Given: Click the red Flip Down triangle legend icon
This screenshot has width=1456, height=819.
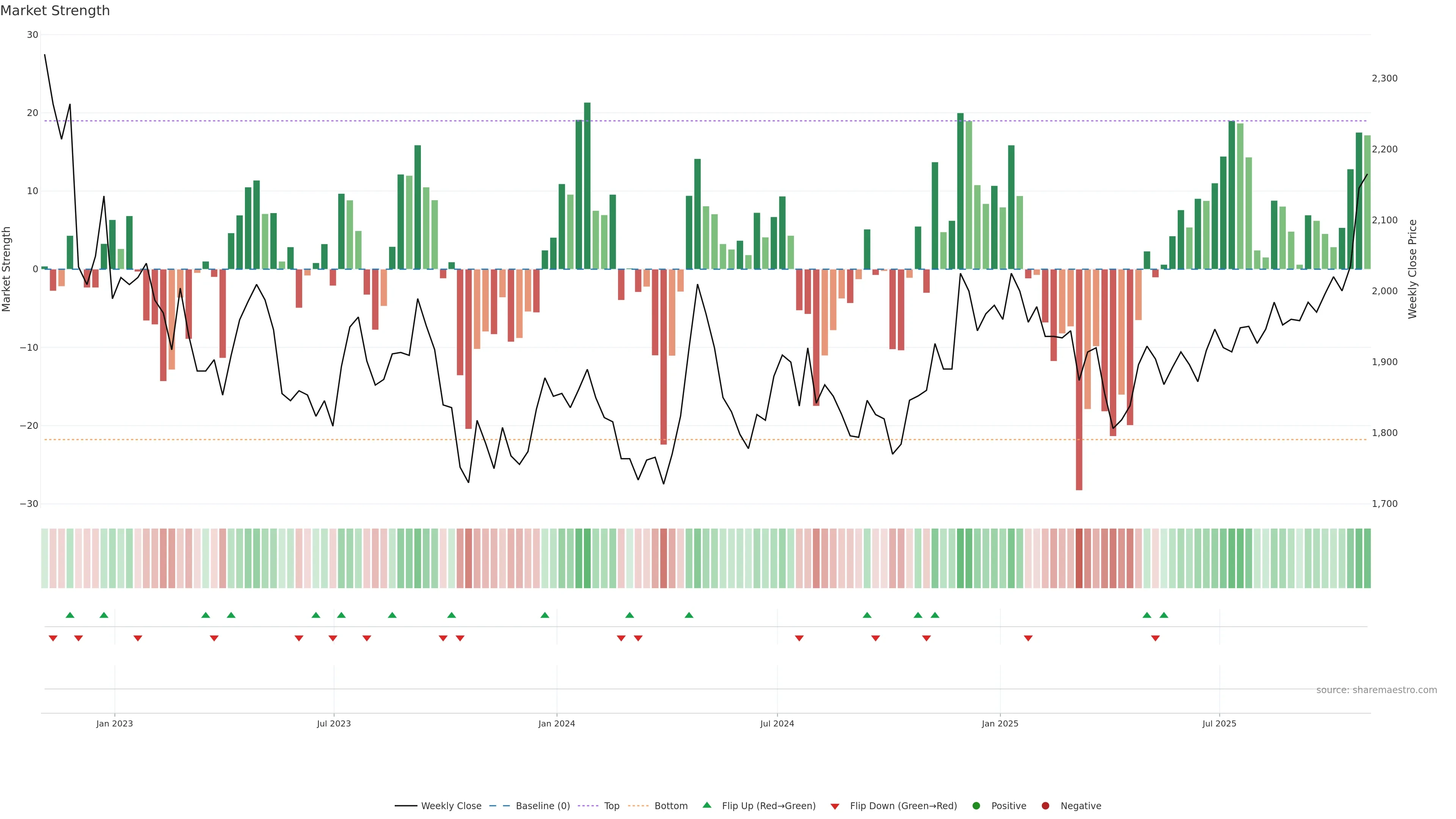Looking at the screenshot, I should tap(835, 806).
